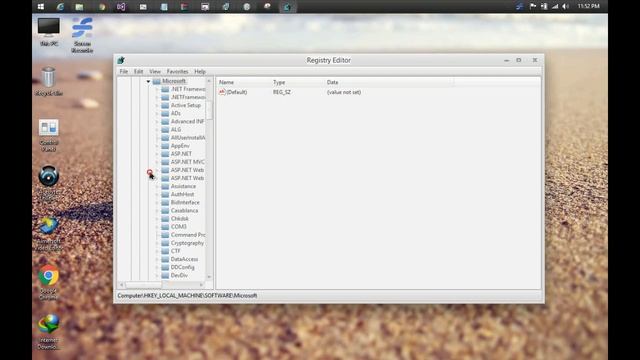
Task: Select the (Default) value name
Action: pos(237,92)
